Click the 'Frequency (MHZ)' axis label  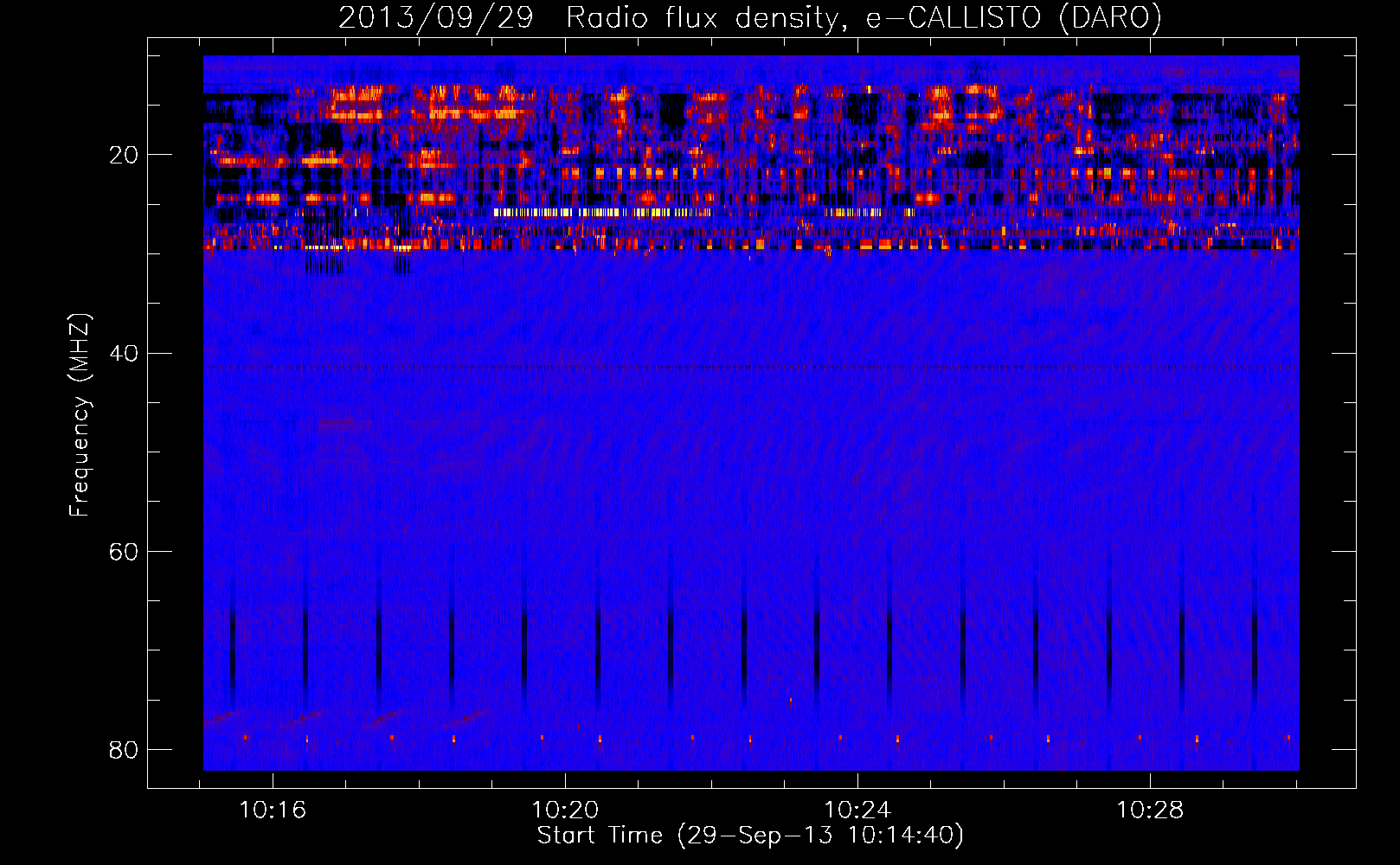coord(80,415)
